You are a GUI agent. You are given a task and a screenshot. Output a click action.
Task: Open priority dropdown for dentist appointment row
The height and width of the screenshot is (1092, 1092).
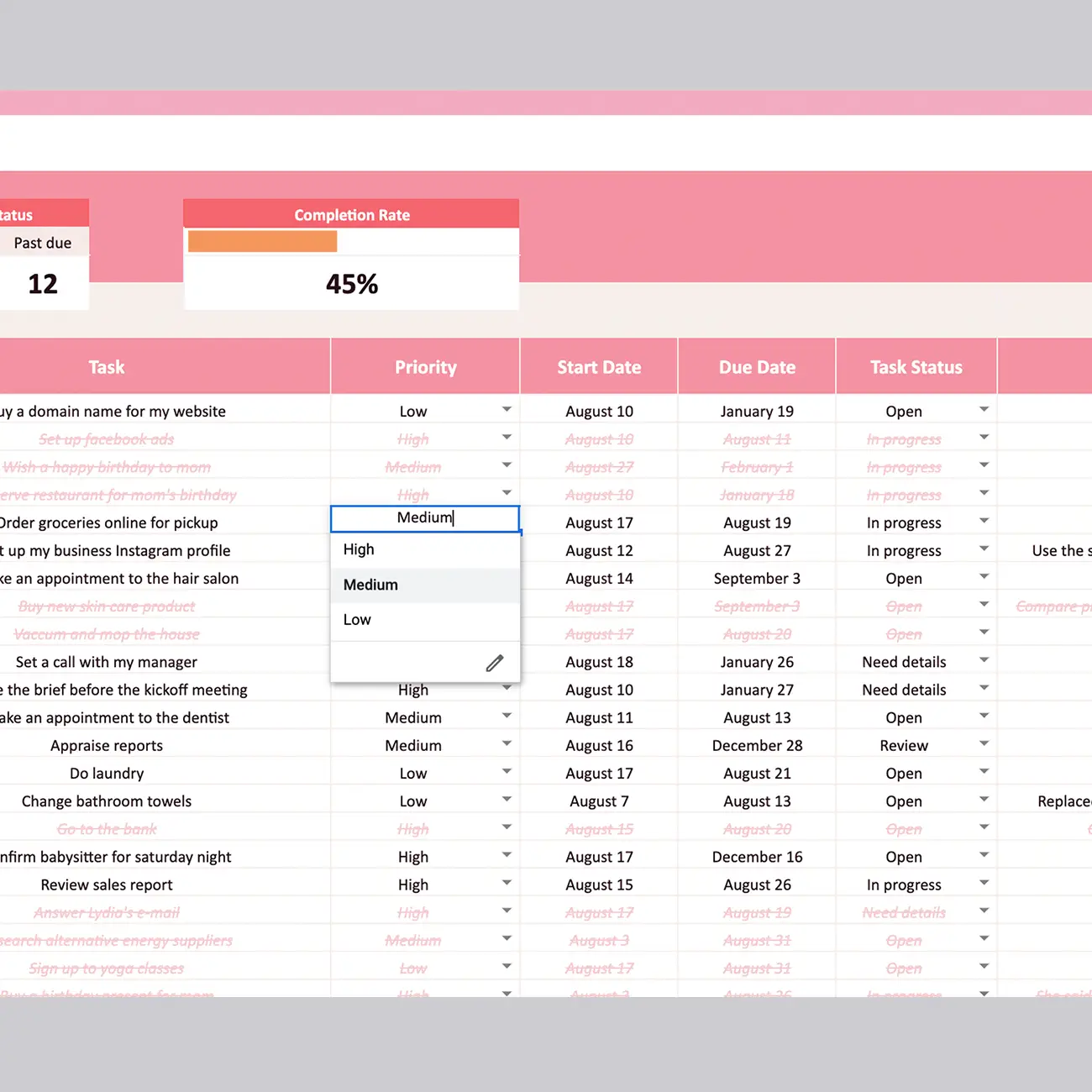tap(507, 716)
